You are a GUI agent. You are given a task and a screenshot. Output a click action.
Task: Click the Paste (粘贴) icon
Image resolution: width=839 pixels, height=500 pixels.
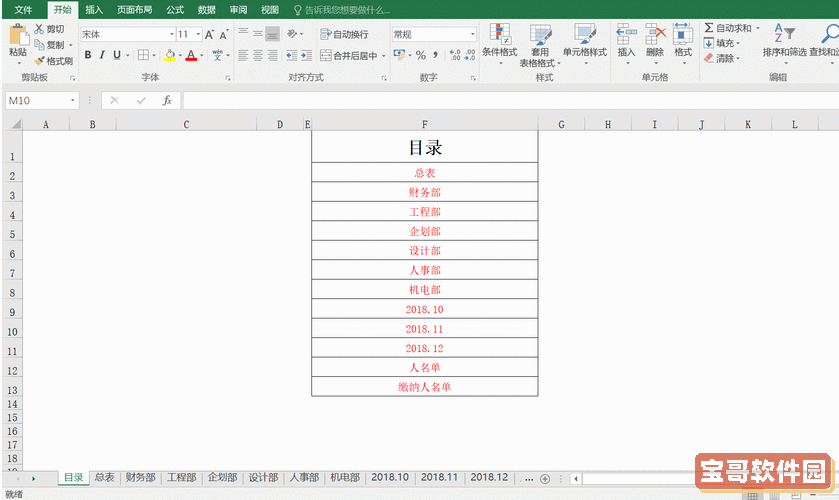click(18, 35)
